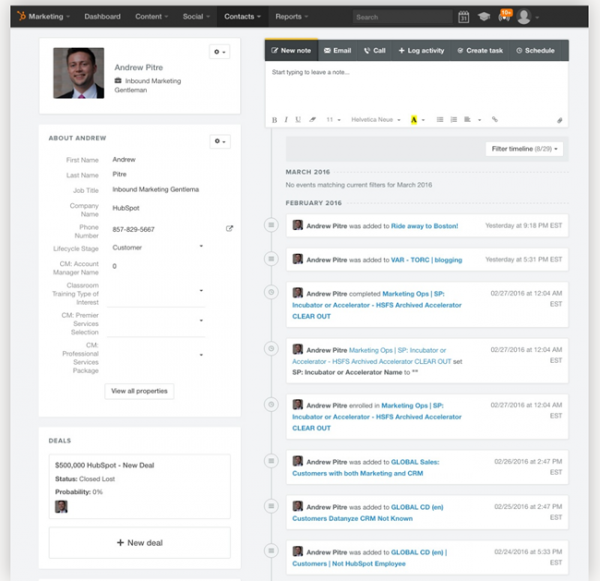Apply italic formatting in note editor

tap(286, 120)
